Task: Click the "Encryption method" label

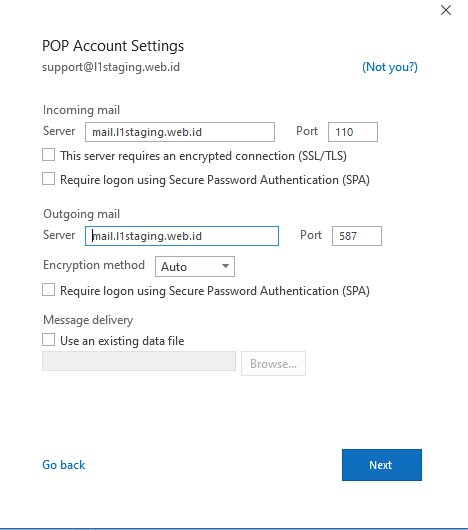Action: [94, 265]
